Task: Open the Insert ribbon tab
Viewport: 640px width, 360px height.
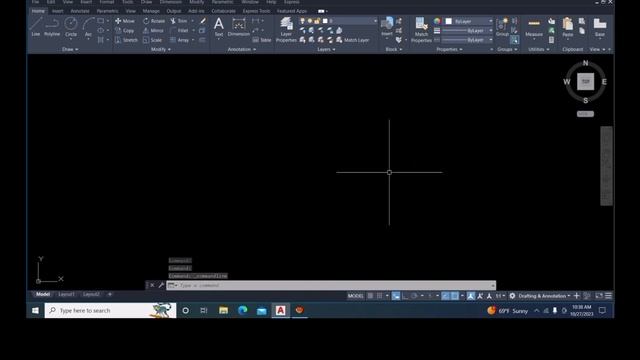Action: pos(58,11)
